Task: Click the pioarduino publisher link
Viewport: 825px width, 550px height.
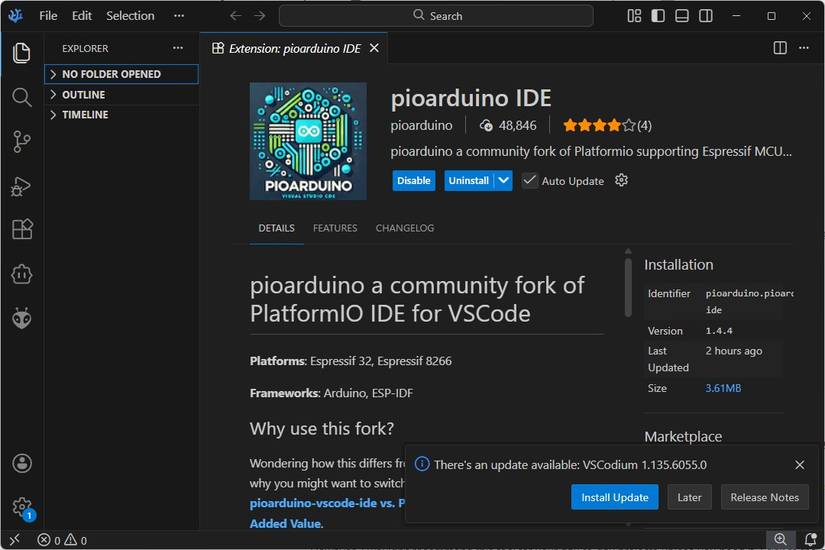Action: click(421, 125)
